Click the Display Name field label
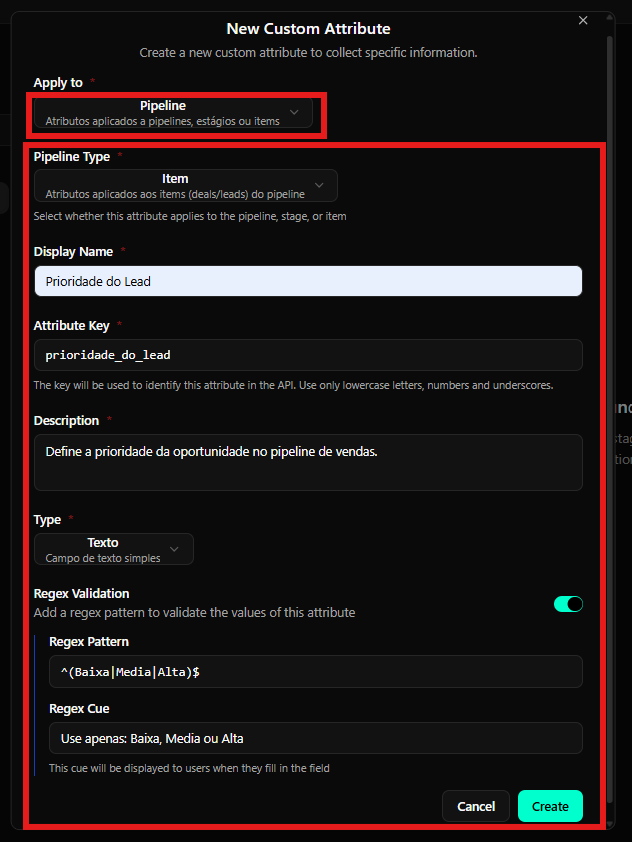Screen dimensions: 632x842 pos(73,252)
